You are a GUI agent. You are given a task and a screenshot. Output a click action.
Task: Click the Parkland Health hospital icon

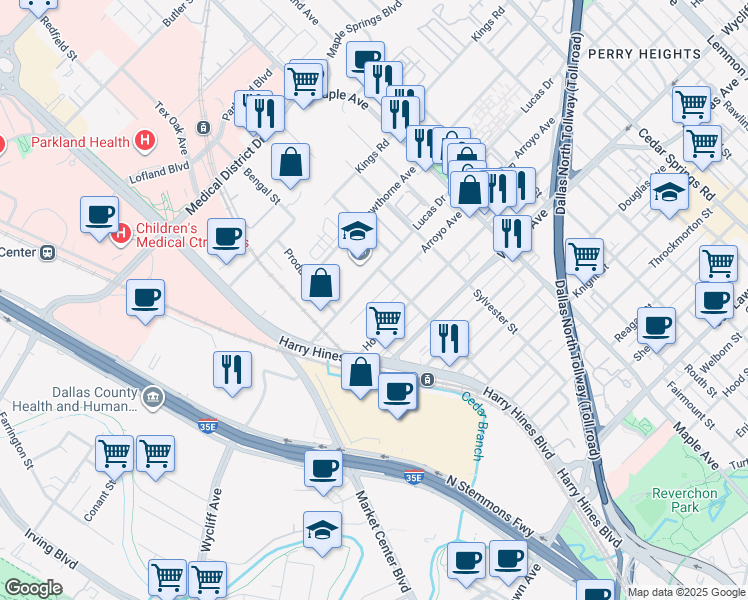146,141
